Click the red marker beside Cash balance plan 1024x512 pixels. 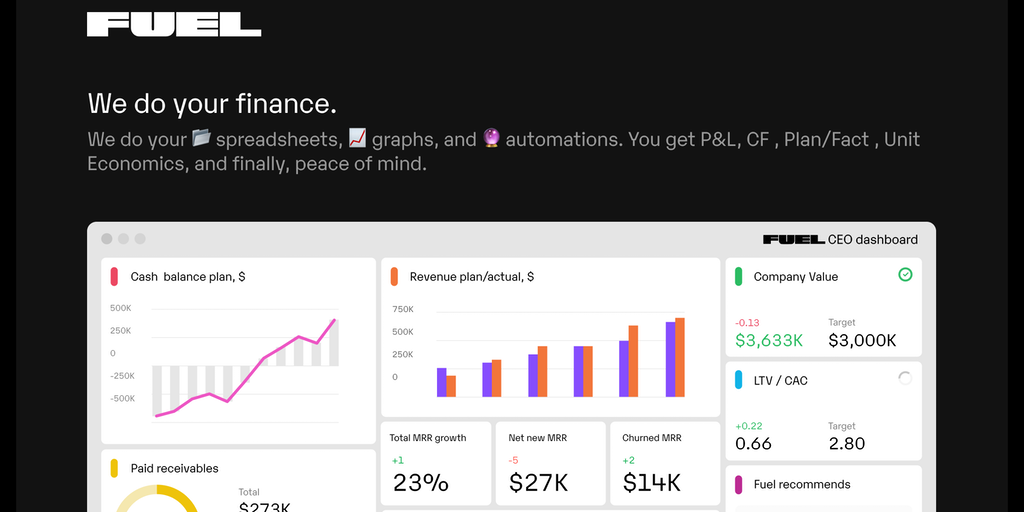pos(115,276)
